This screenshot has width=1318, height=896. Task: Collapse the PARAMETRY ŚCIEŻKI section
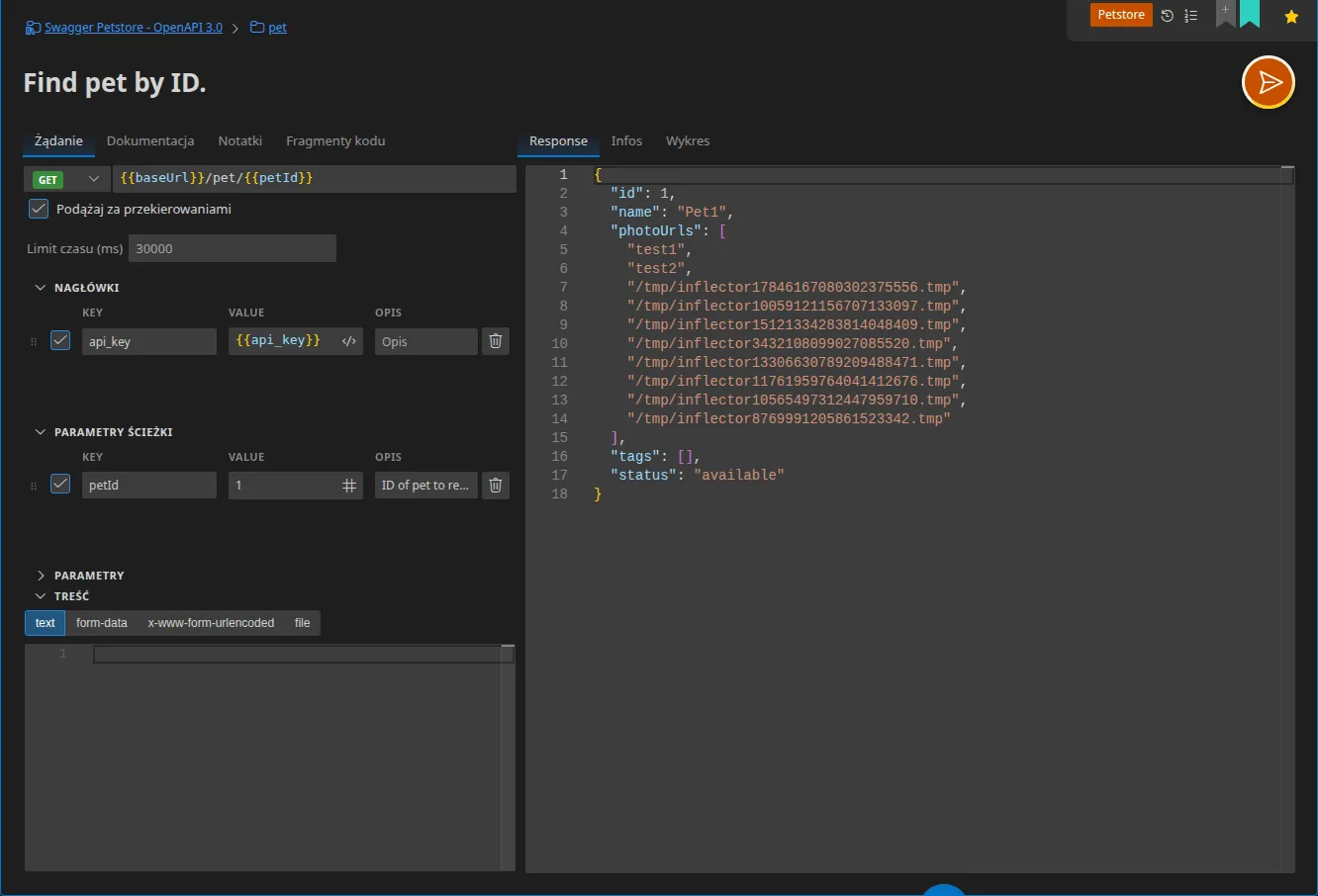[41, 432]
